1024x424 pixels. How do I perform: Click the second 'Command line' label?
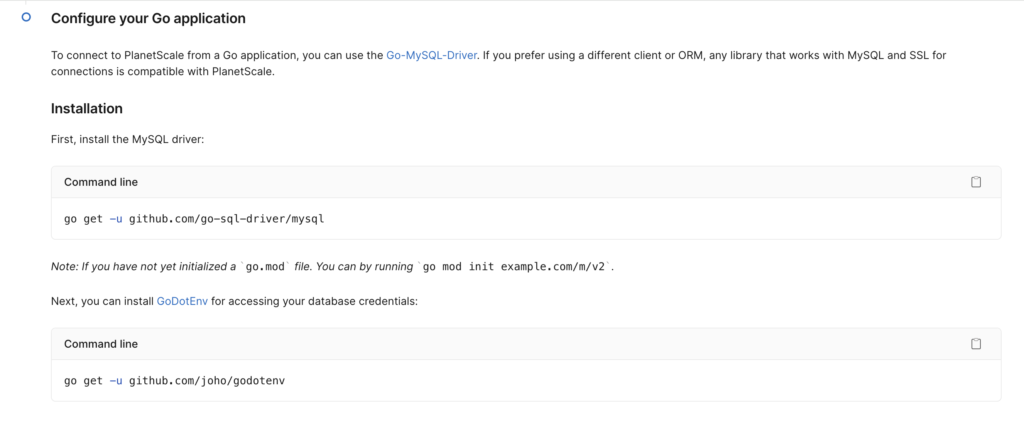tap(101, 344)
